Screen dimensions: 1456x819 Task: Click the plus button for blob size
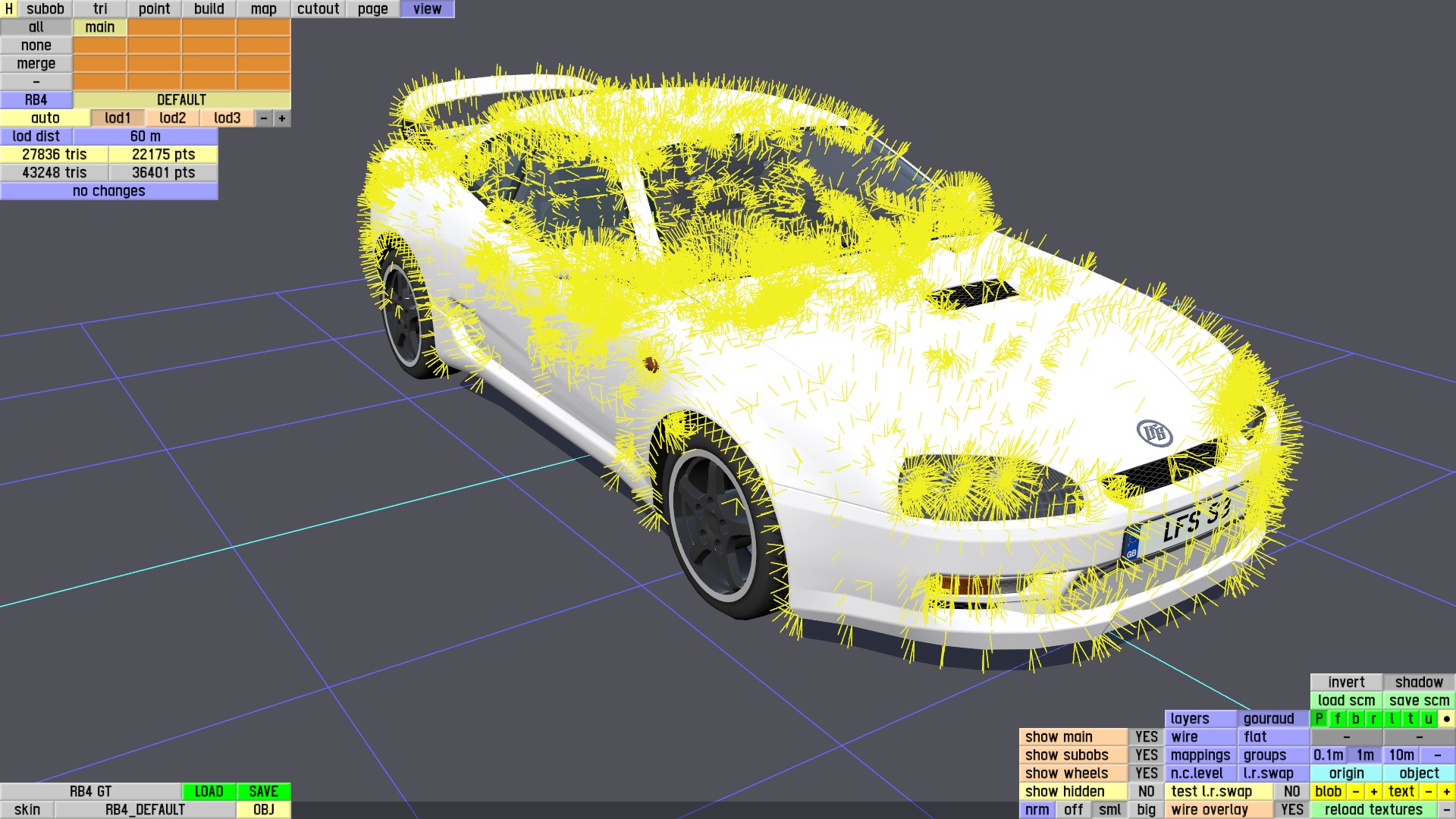coord(1373,792)
